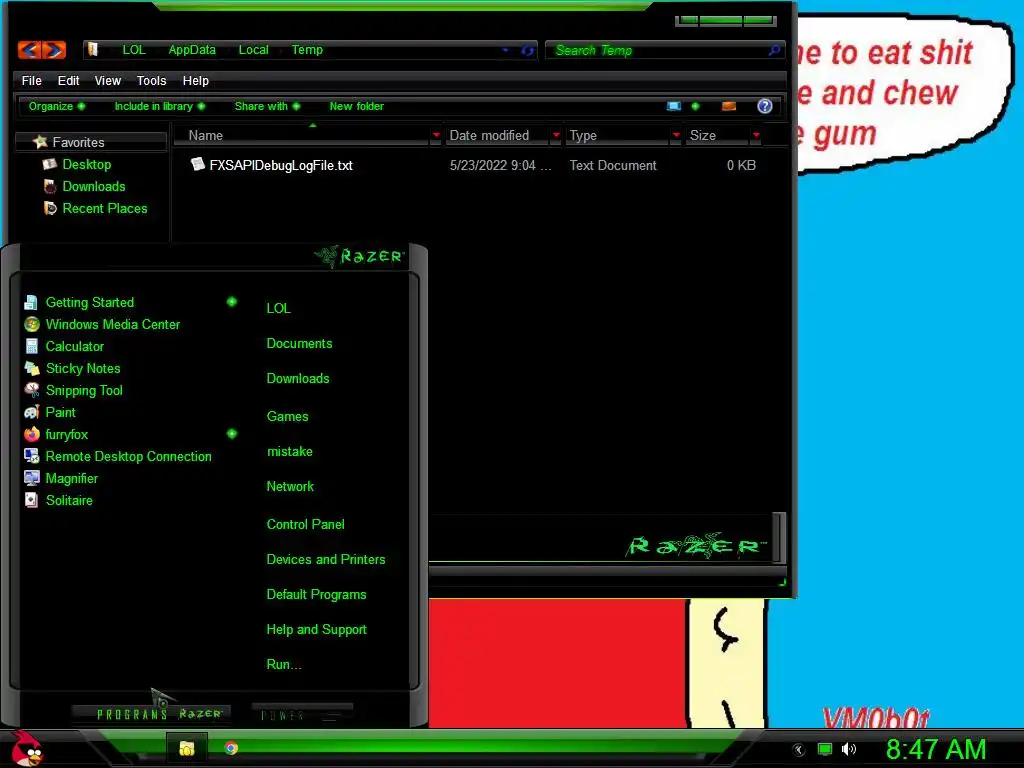The width and height of the screenshot is (1024, 768).
Task: Open Control Panel from Start menu
Action: 305,524
